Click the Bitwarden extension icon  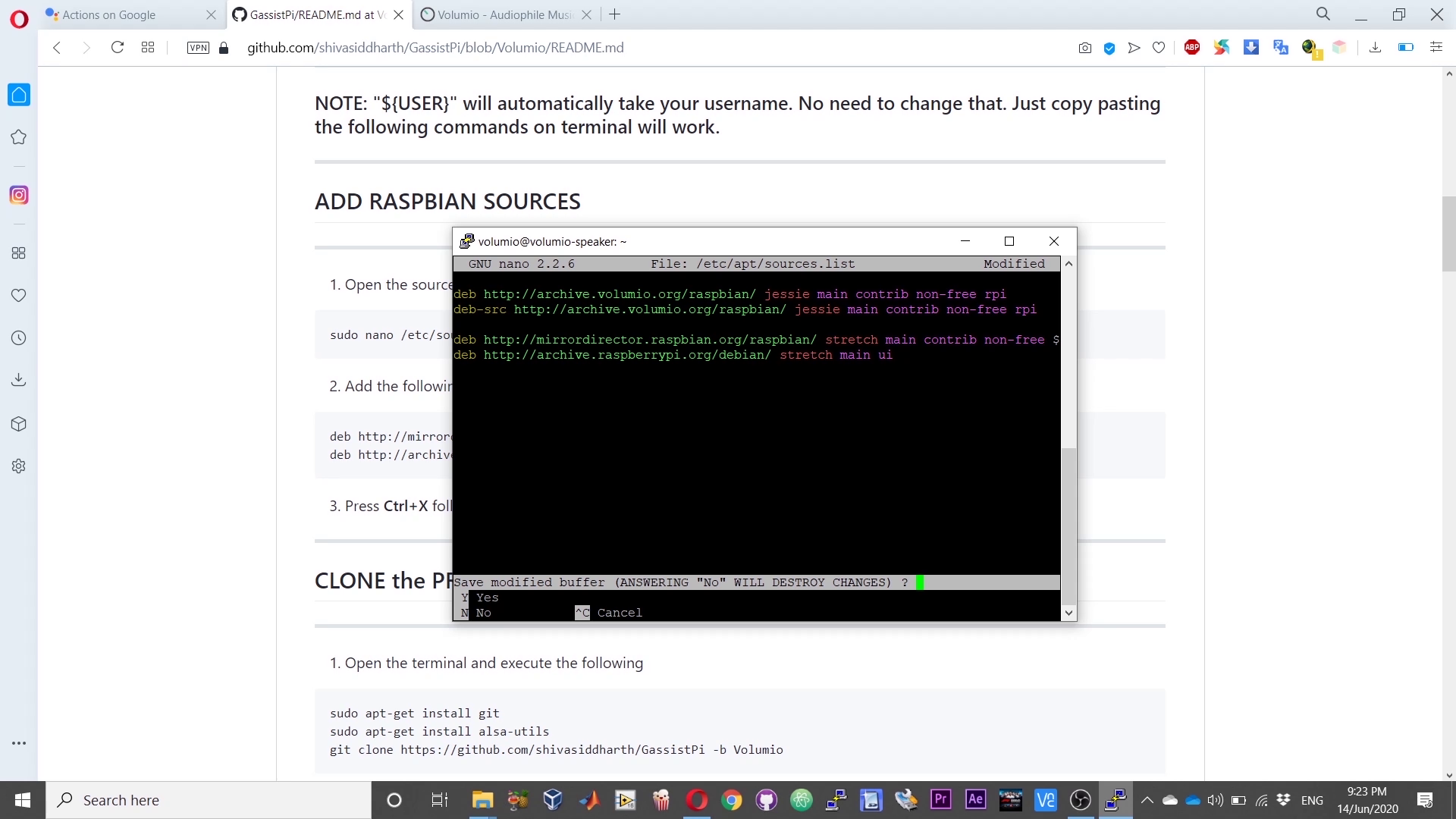pyautogui.click(x=1110, y=47)
